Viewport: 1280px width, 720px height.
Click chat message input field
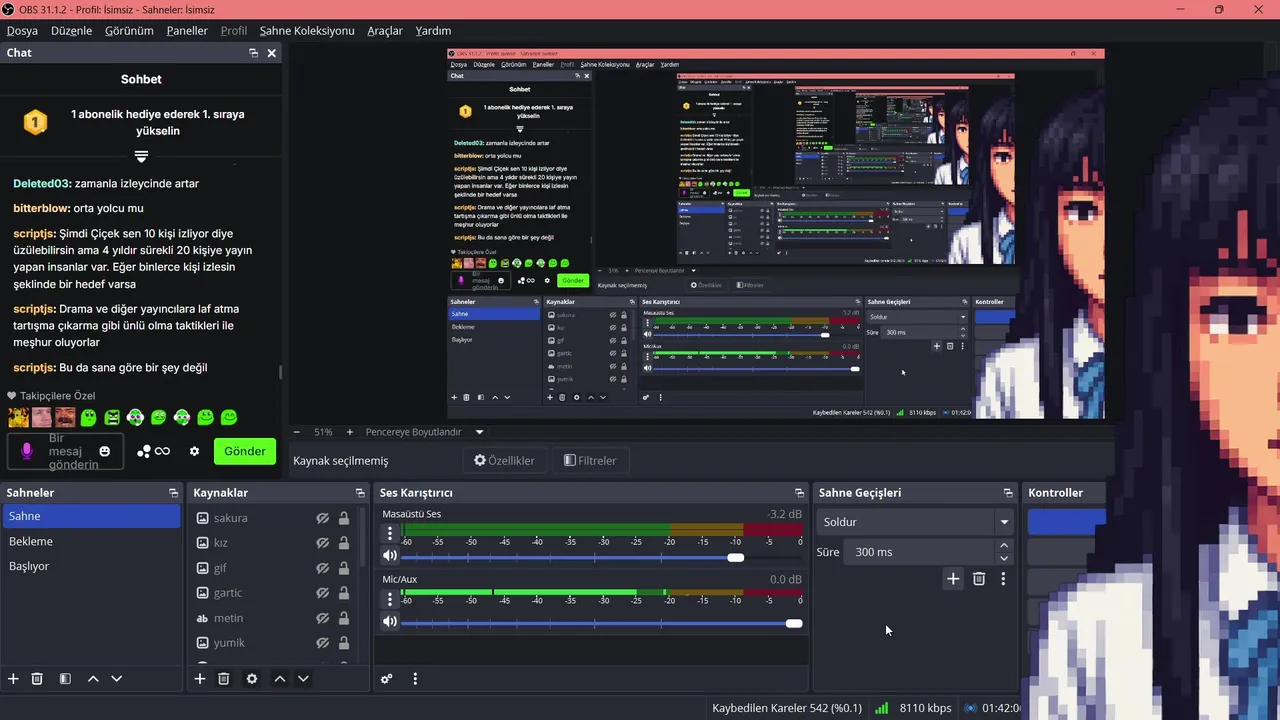(x=65, y=451)
